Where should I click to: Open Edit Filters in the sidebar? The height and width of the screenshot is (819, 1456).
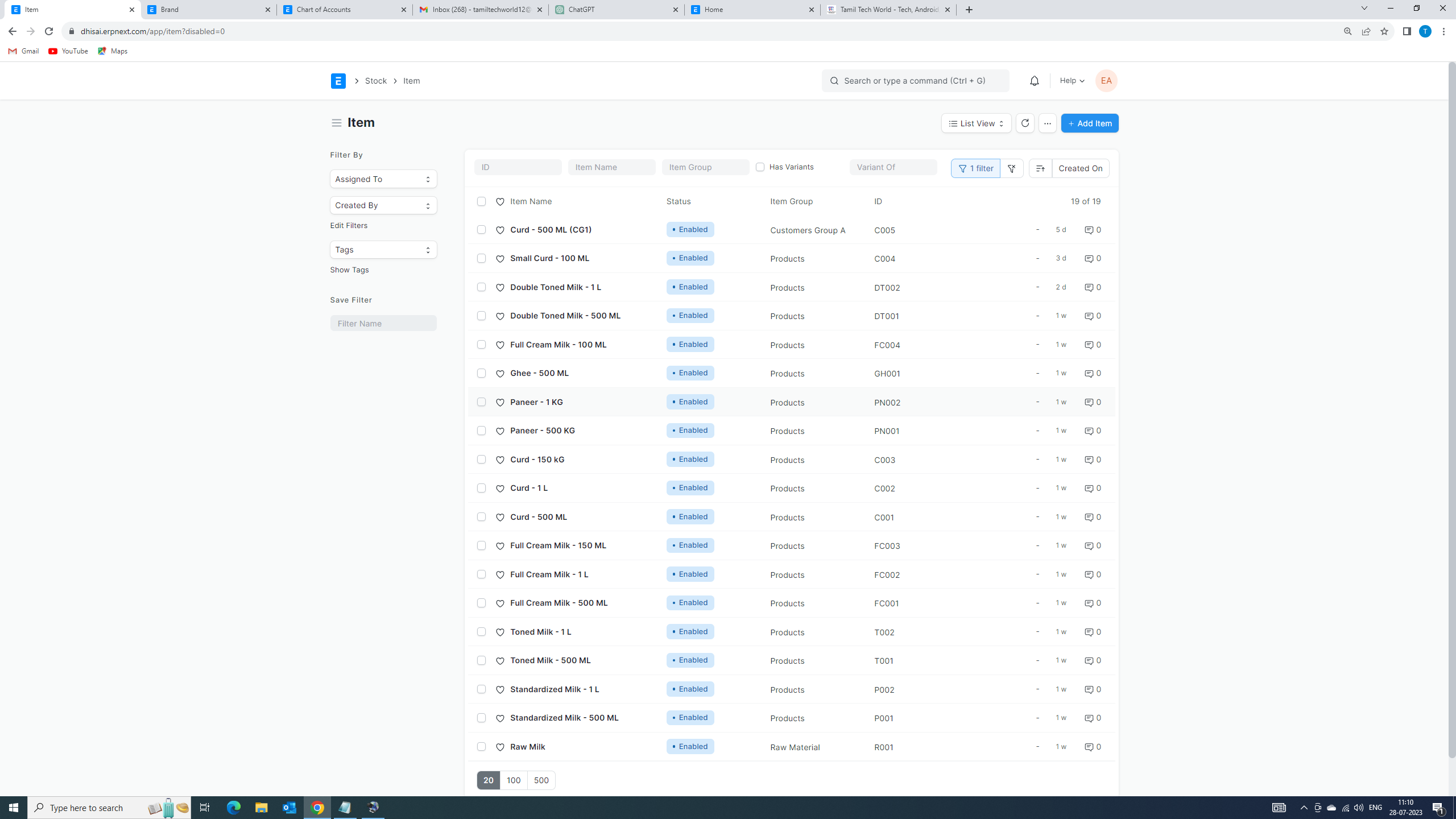pos(349,225)
